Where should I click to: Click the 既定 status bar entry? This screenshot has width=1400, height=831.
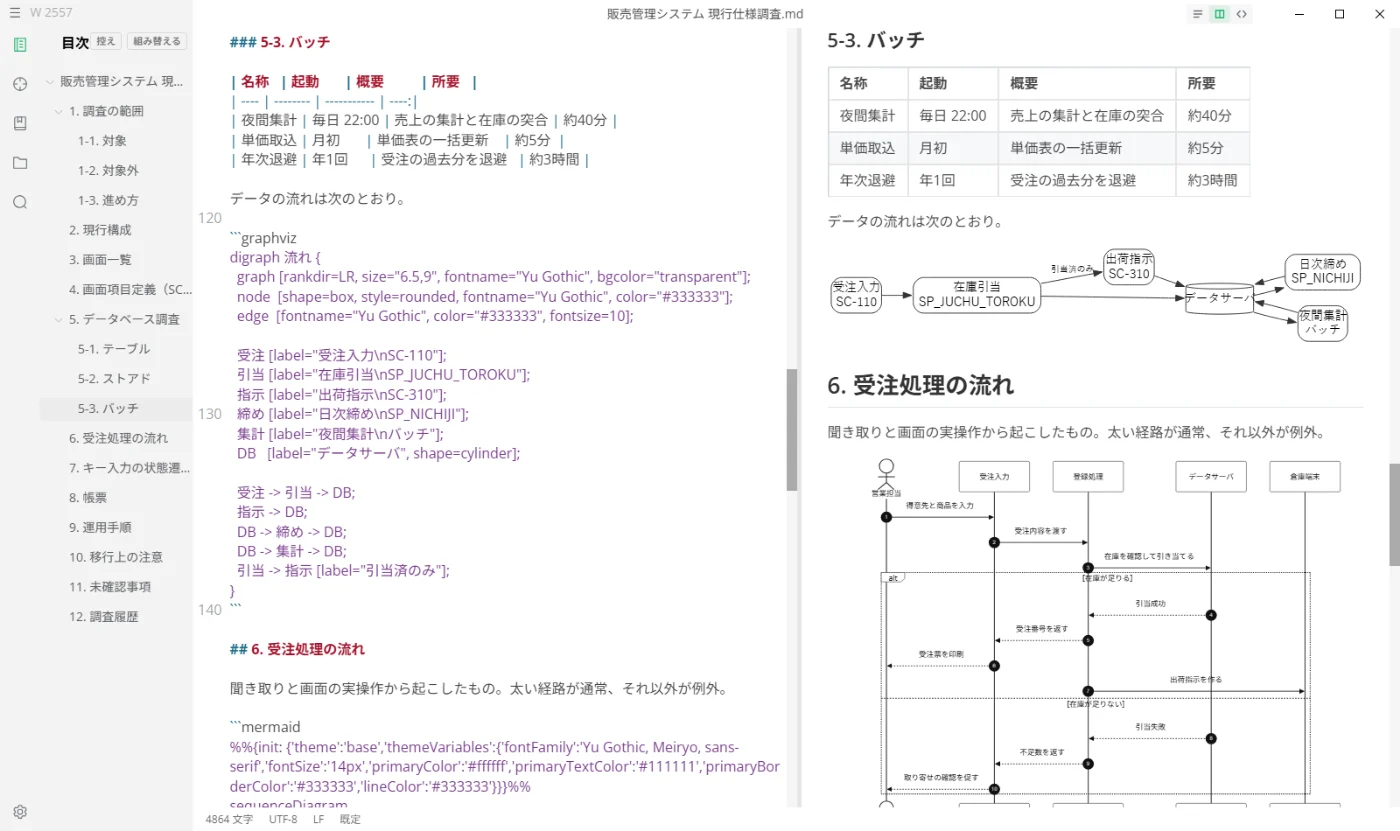[350, 819]
